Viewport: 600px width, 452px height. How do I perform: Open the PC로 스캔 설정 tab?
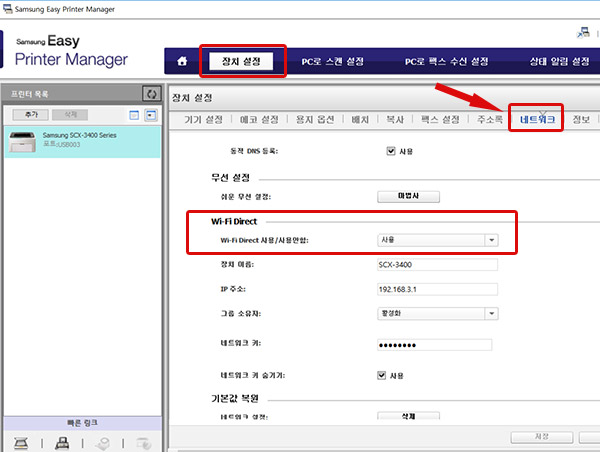tap(332, 62)
